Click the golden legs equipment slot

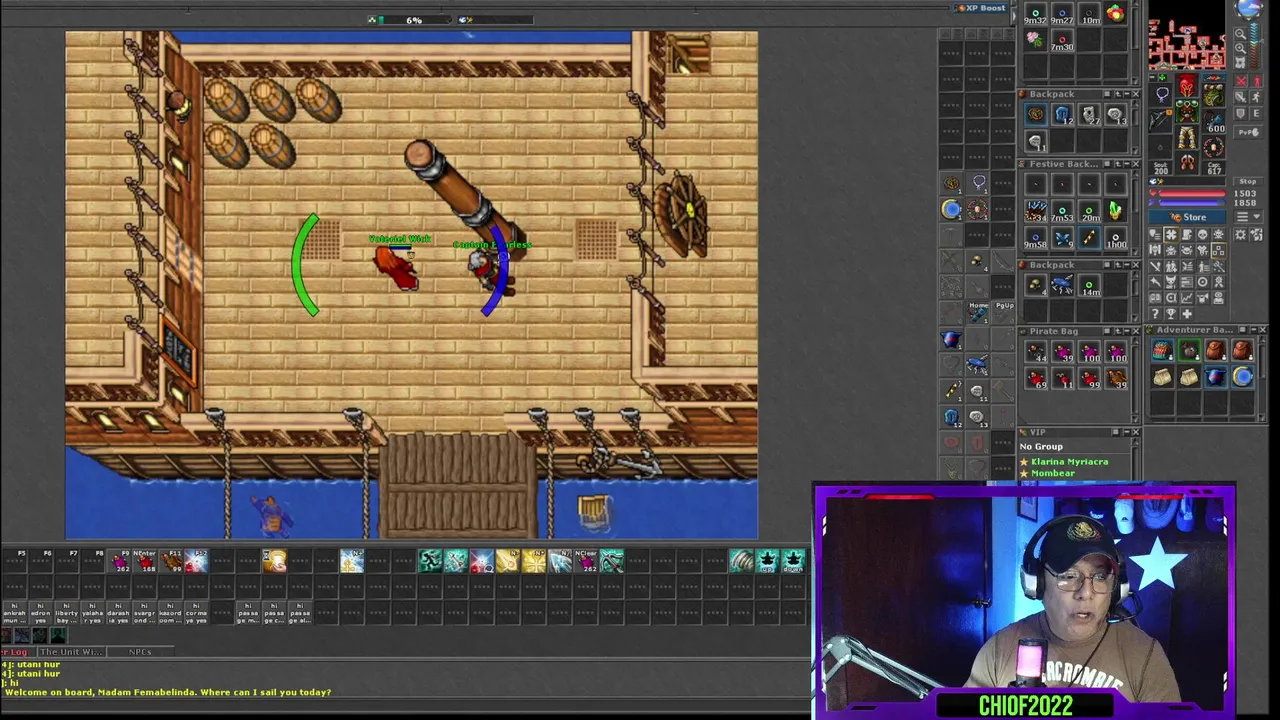click(1187, 137)
